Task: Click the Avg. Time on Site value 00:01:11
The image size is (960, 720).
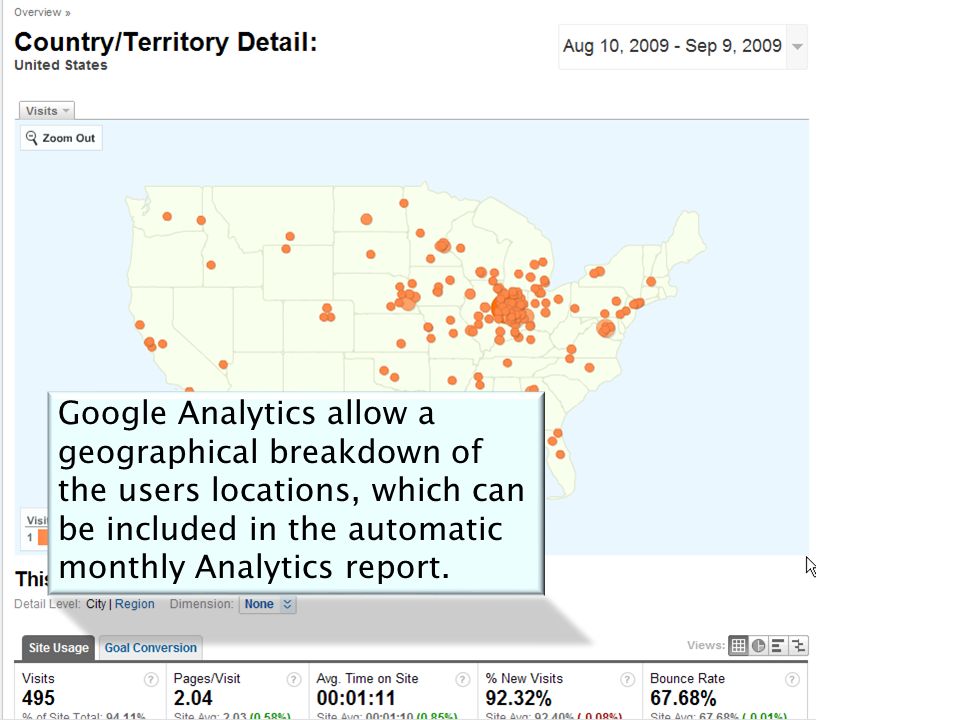Action: click(x=356, y=698)
